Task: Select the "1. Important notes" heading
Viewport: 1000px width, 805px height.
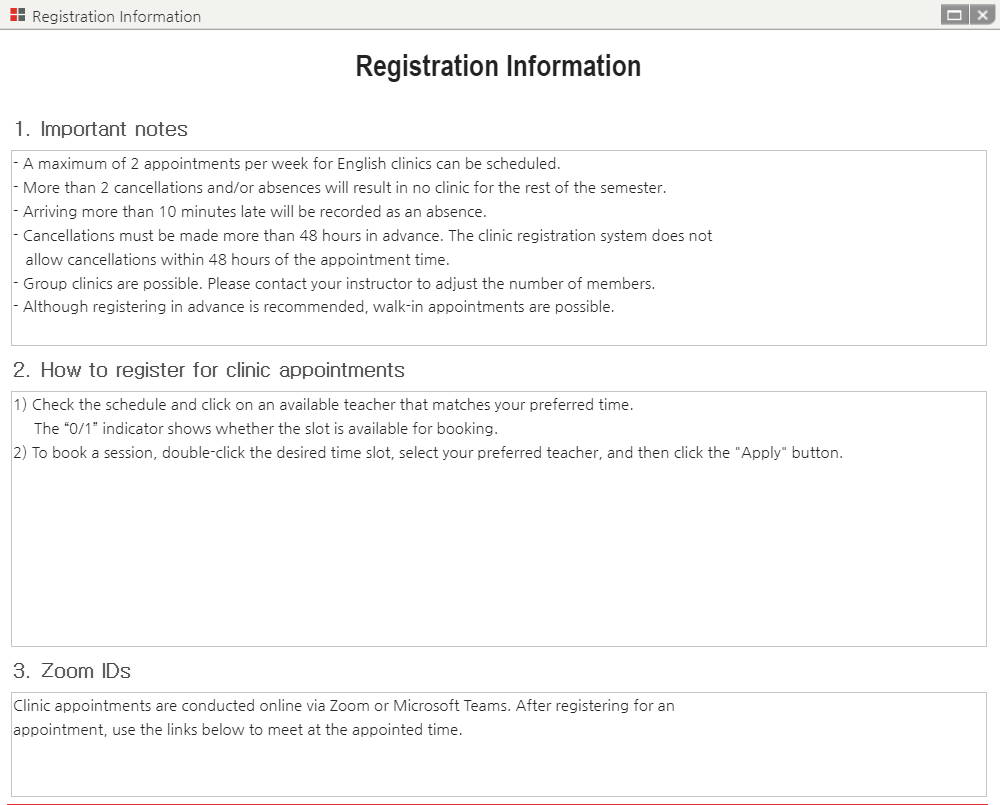Action: 101,129
